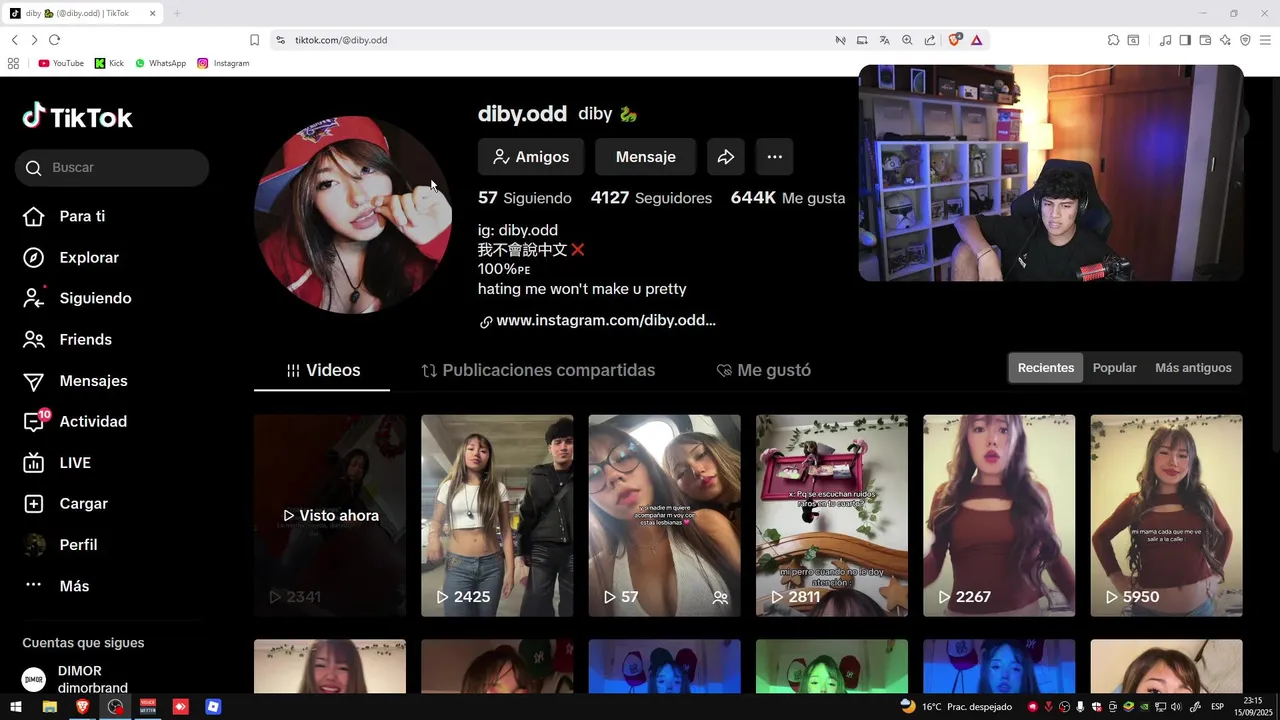Open Leo AI sparkle icon
Image resolution: width=1280 pixels, height=720 pixels.
[x=1225, y=40]
